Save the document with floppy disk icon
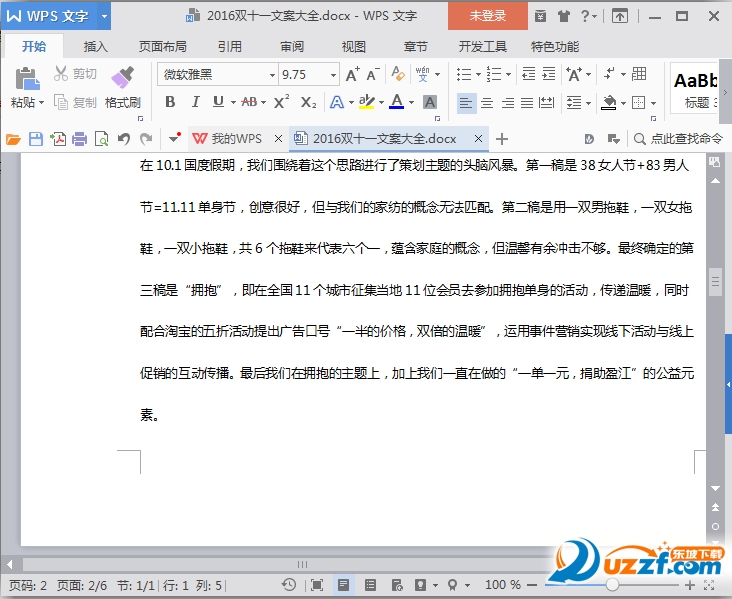 pos(35,139)
